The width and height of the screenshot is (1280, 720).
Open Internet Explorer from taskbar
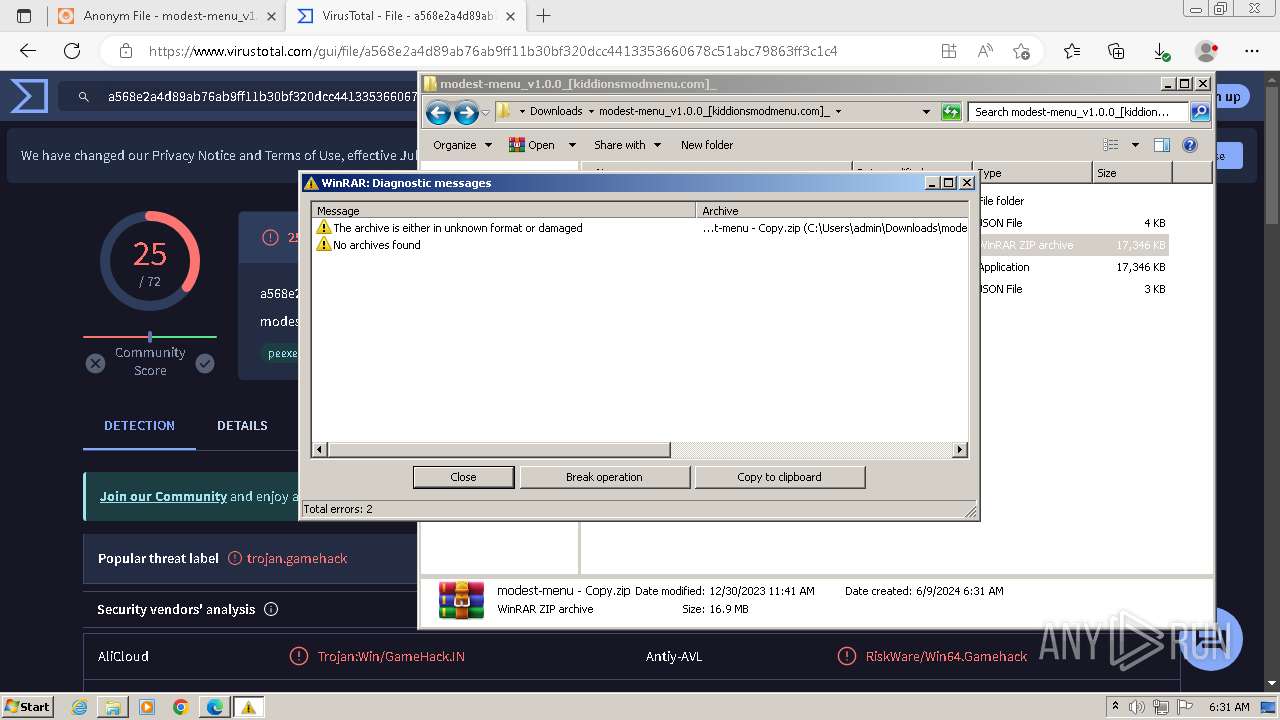[x=79, y=707]
